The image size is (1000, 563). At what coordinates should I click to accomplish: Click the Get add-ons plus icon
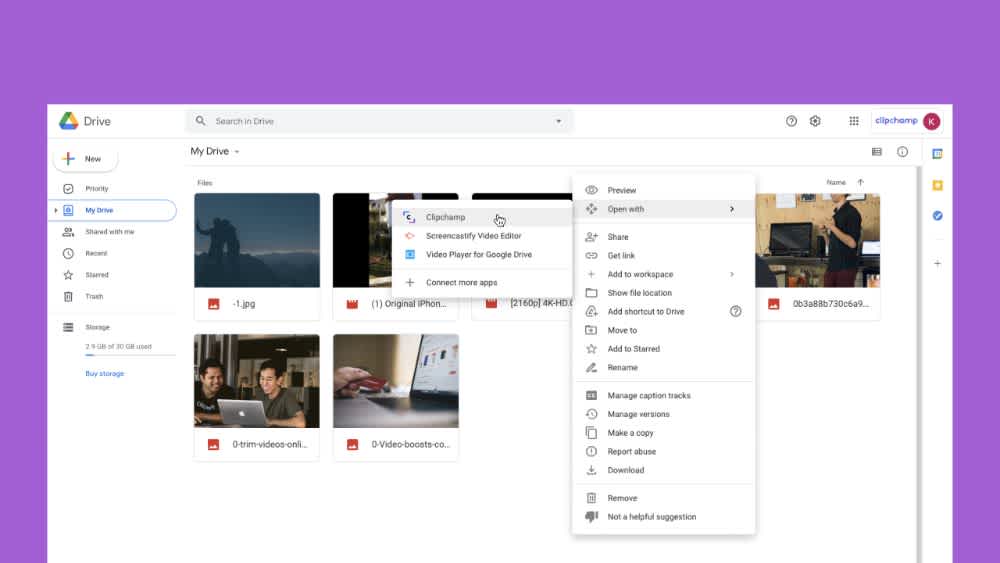[x=937, y=263]
